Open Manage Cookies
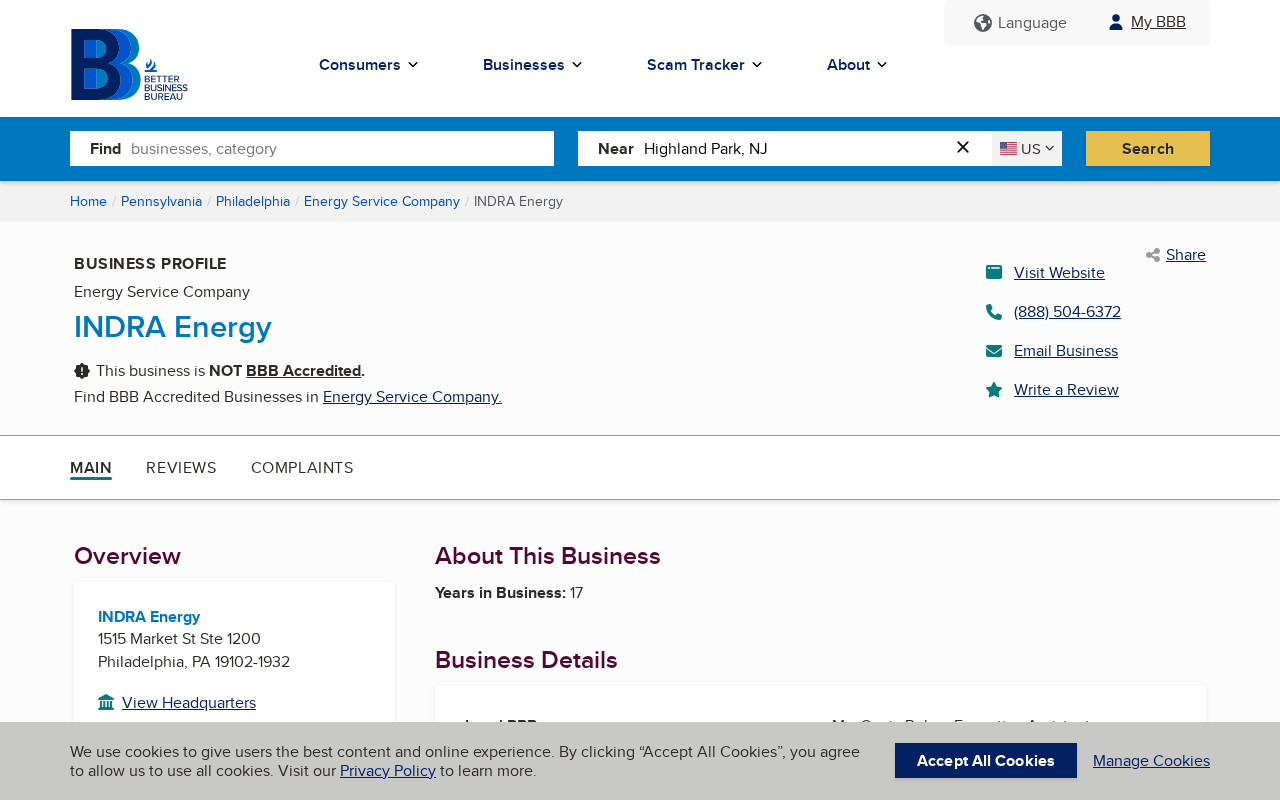 (x=1151, y=761)
